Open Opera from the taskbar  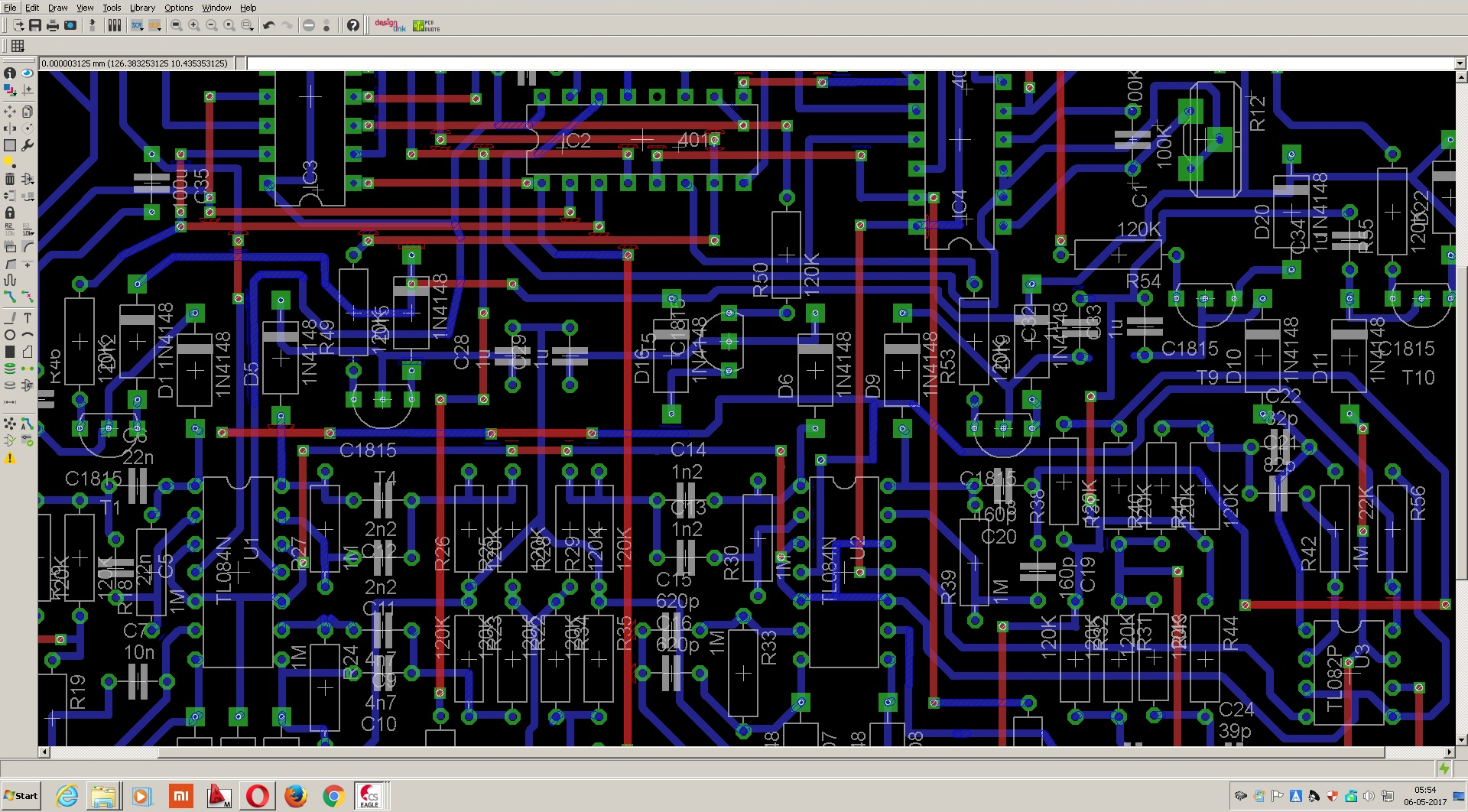tap(257, 796)
